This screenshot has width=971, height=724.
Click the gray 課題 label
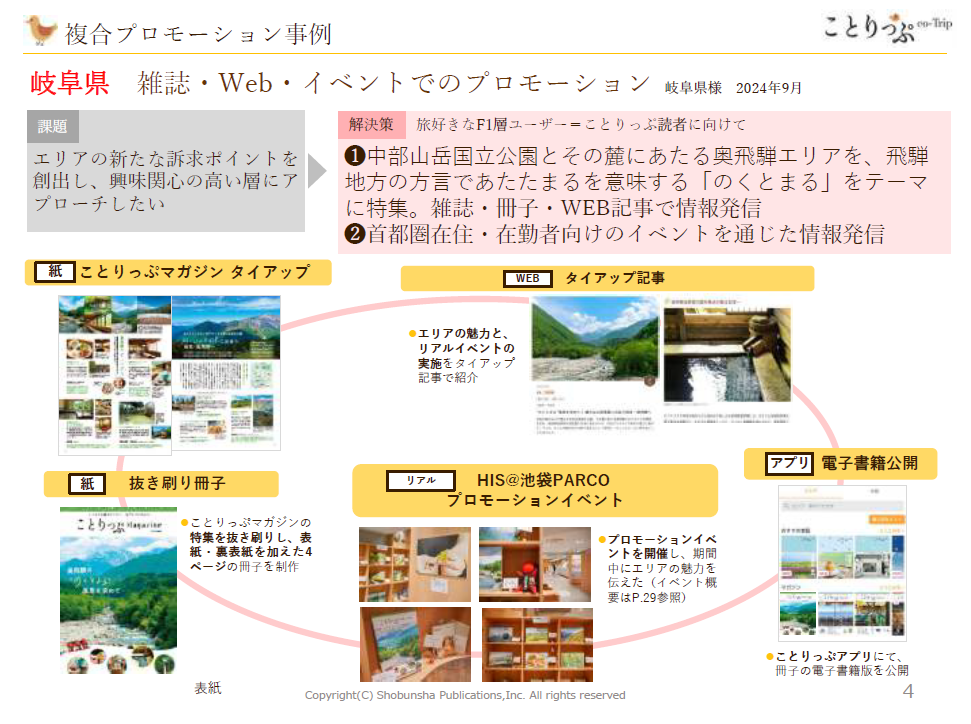(53, 126)
